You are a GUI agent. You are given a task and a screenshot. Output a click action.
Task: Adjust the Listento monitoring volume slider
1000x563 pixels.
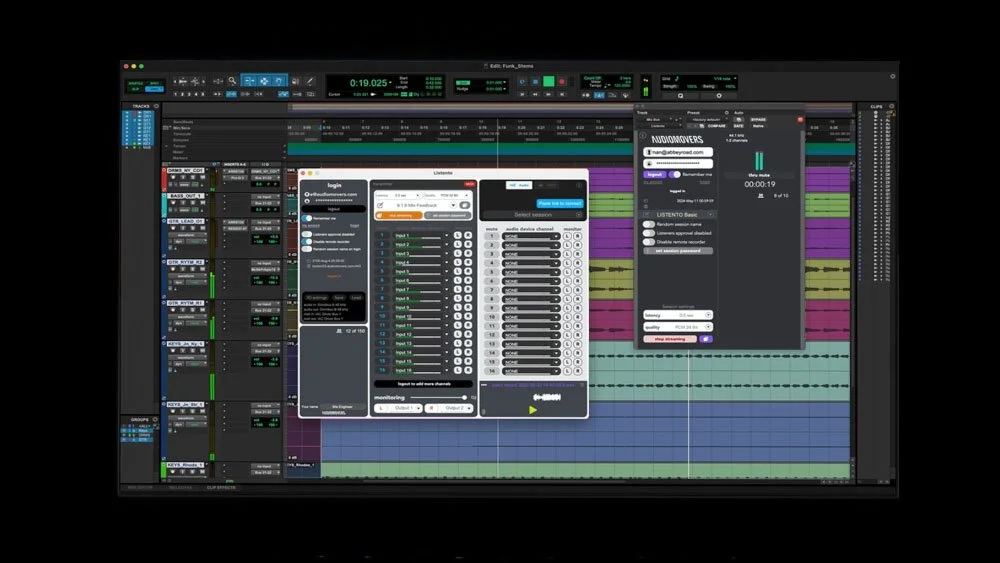tap(438, 398)
